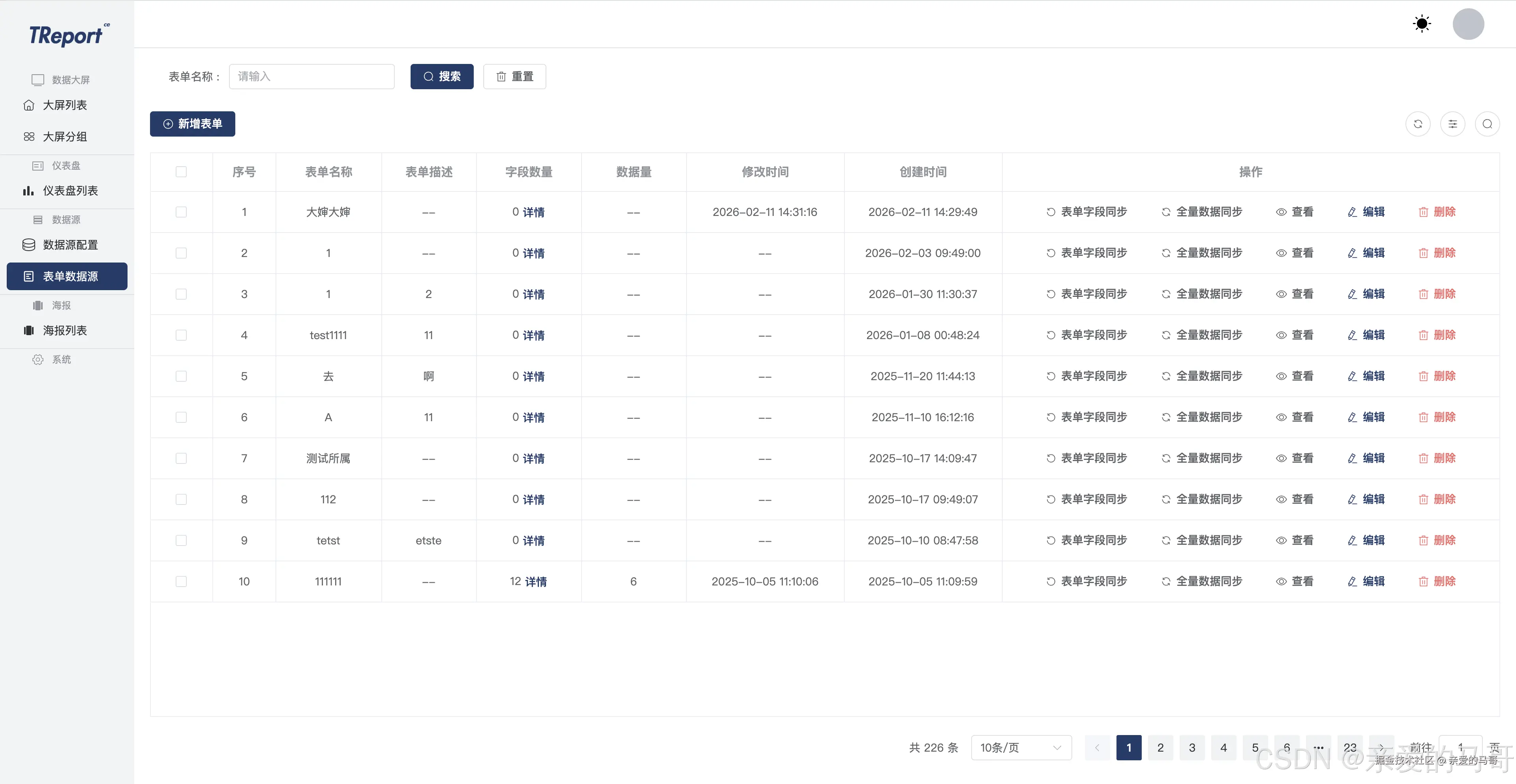Click 编辑 pencil for test1111 row

(x=1366, y=335)
